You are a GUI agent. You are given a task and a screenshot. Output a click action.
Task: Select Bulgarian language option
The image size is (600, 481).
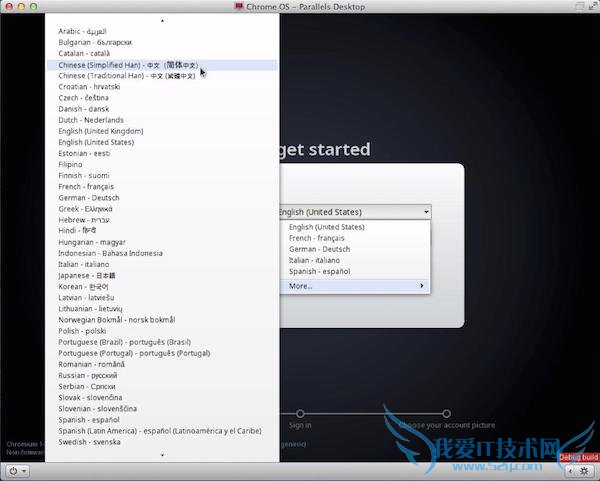161,42
